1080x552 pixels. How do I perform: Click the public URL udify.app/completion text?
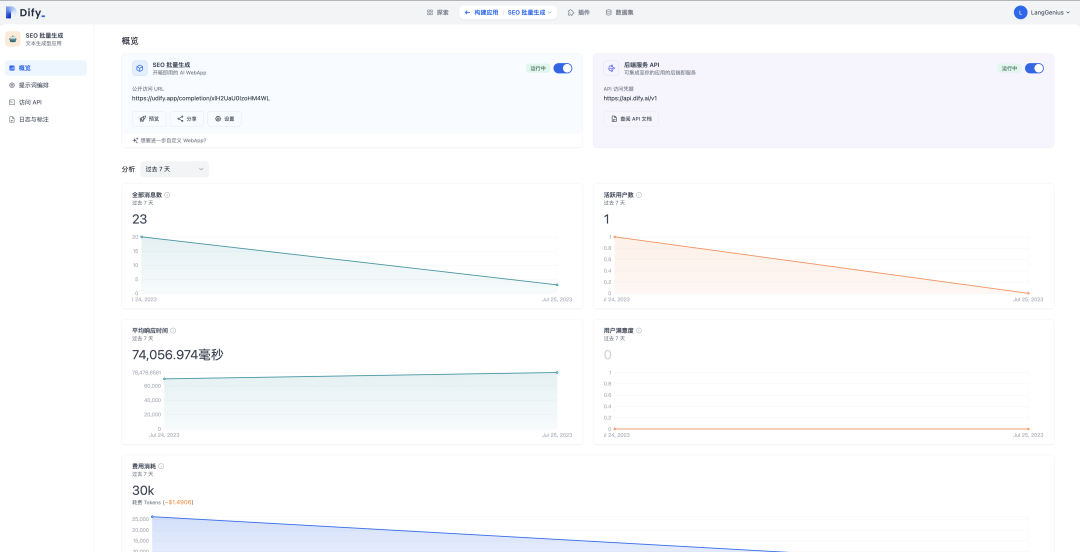201,99
